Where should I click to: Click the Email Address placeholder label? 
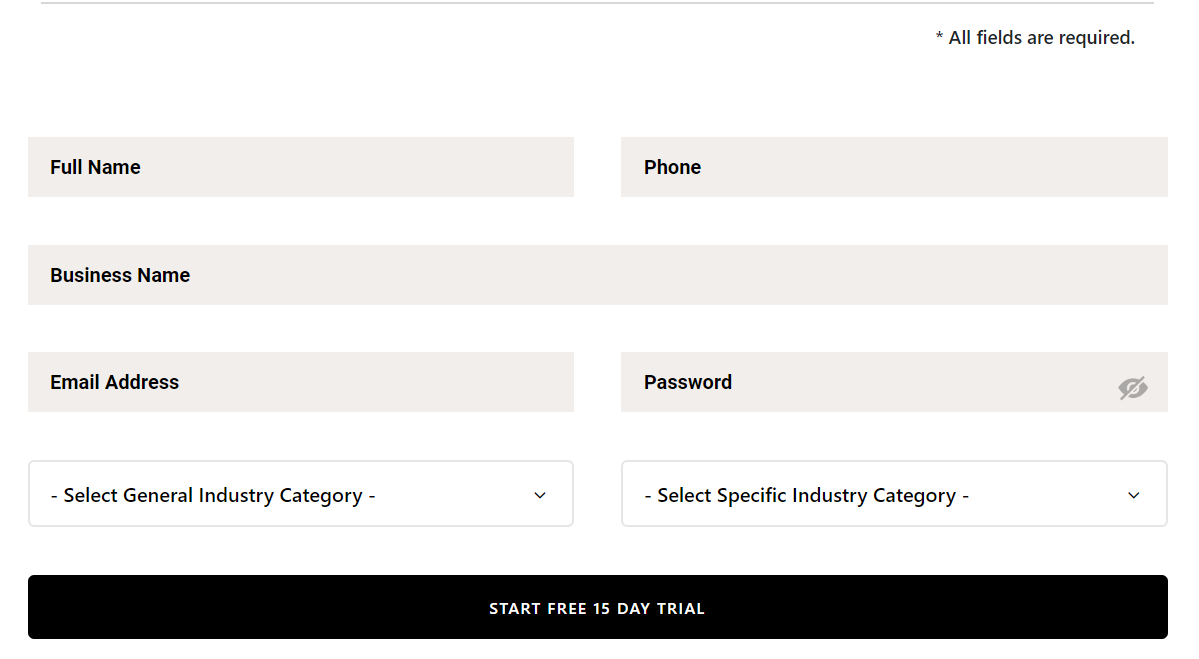tap(115, 382)
